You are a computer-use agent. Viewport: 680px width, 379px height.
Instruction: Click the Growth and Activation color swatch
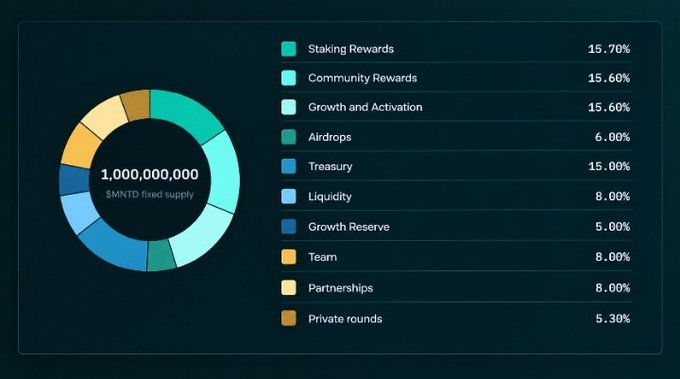click(288, 107)
